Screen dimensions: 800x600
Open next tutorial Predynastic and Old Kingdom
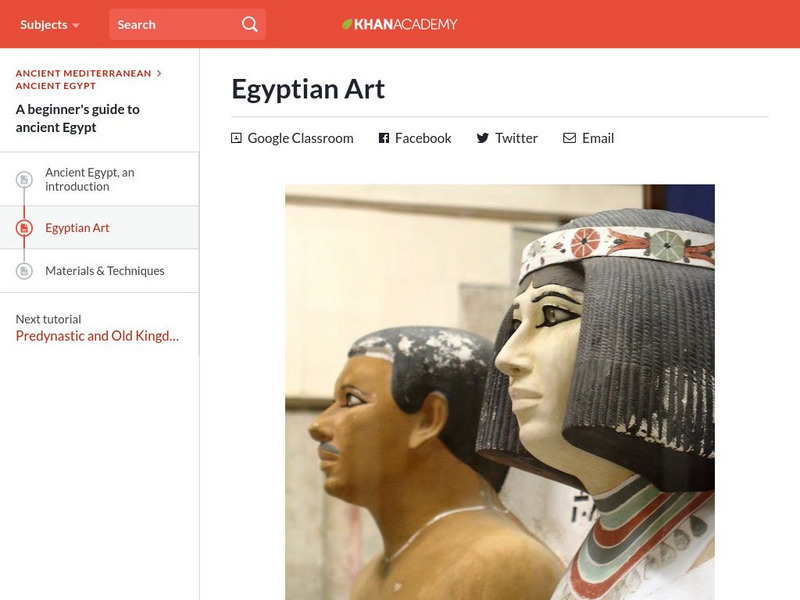tap(97, 336)
